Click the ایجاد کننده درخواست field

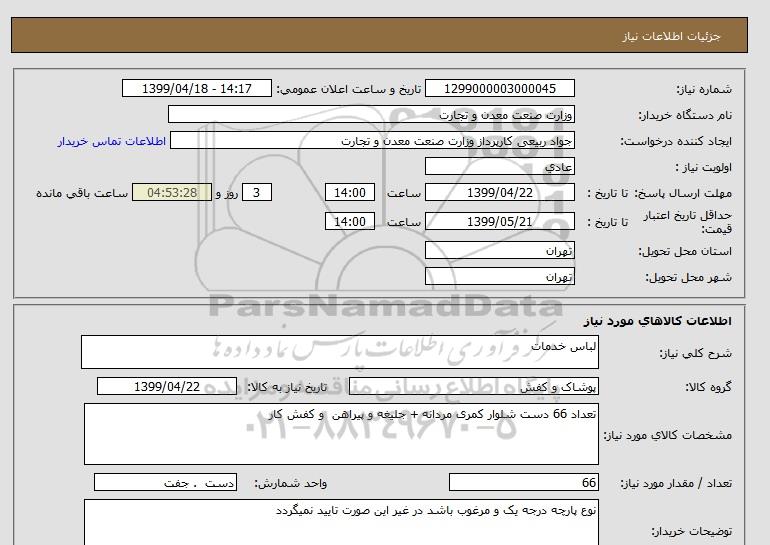372,140
